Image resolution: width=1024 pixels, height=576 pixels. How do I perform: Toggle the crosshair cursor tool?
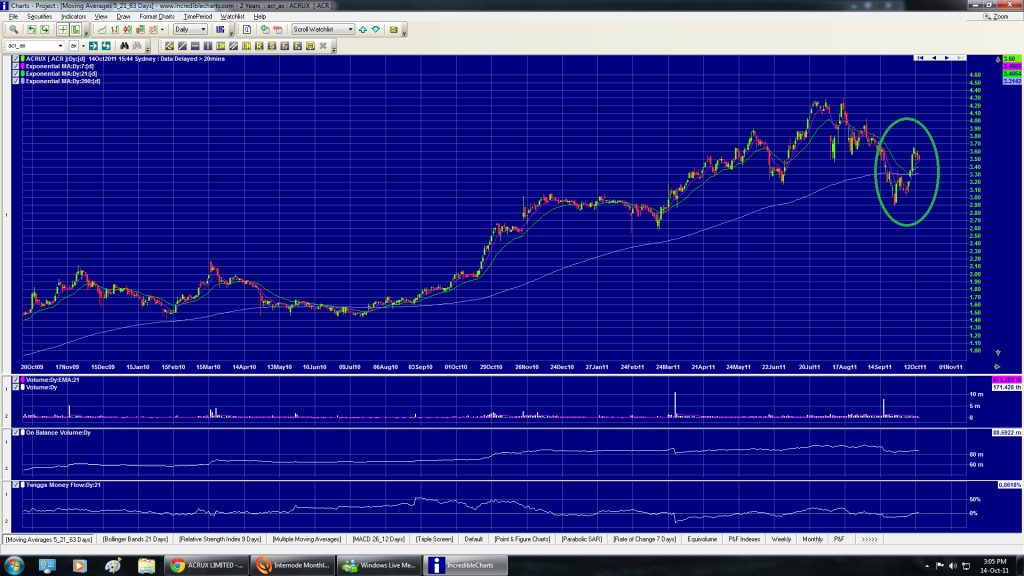(63, 29)
